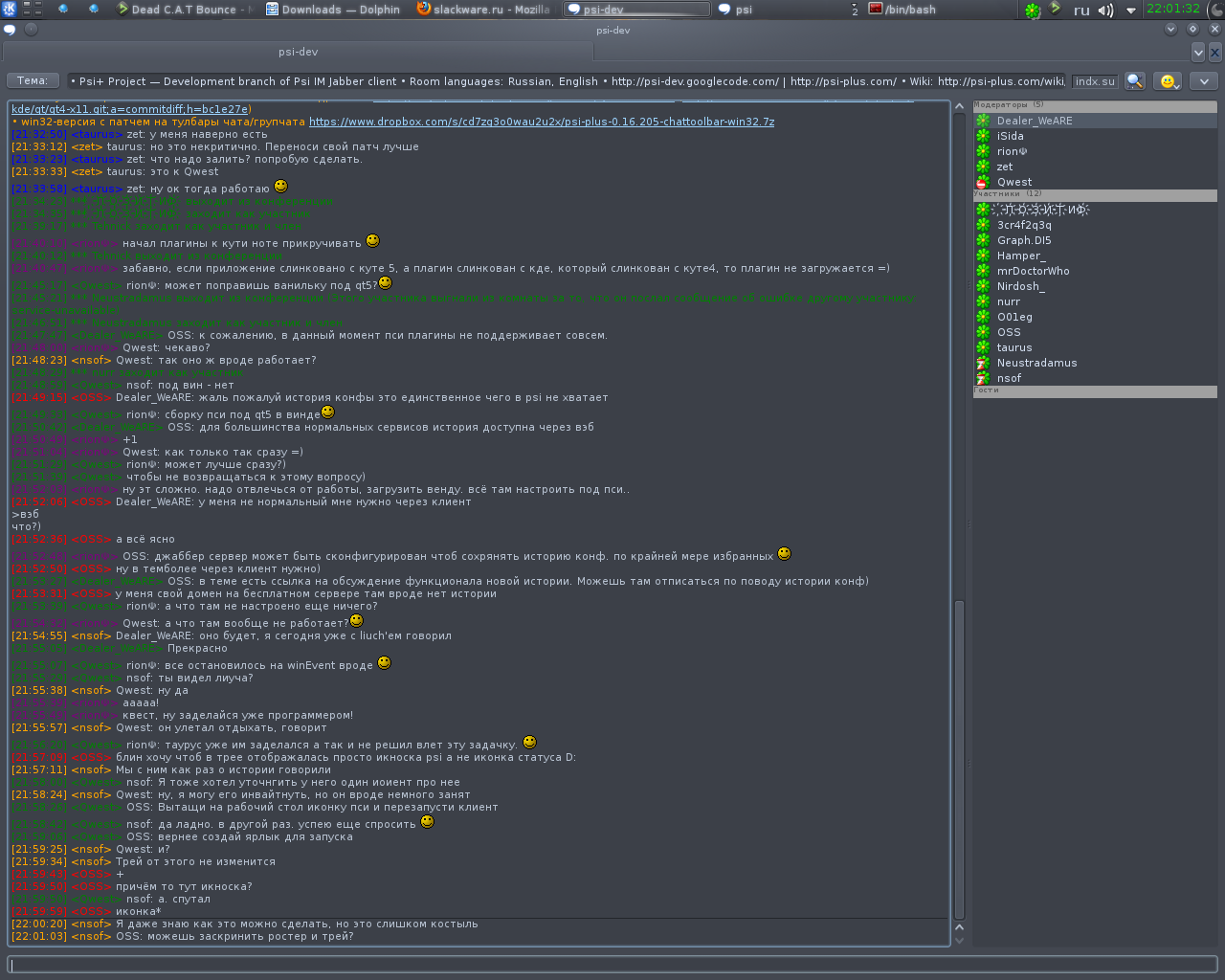
Task: Click the status icon next to Hamper_
Action: (982, 256)
